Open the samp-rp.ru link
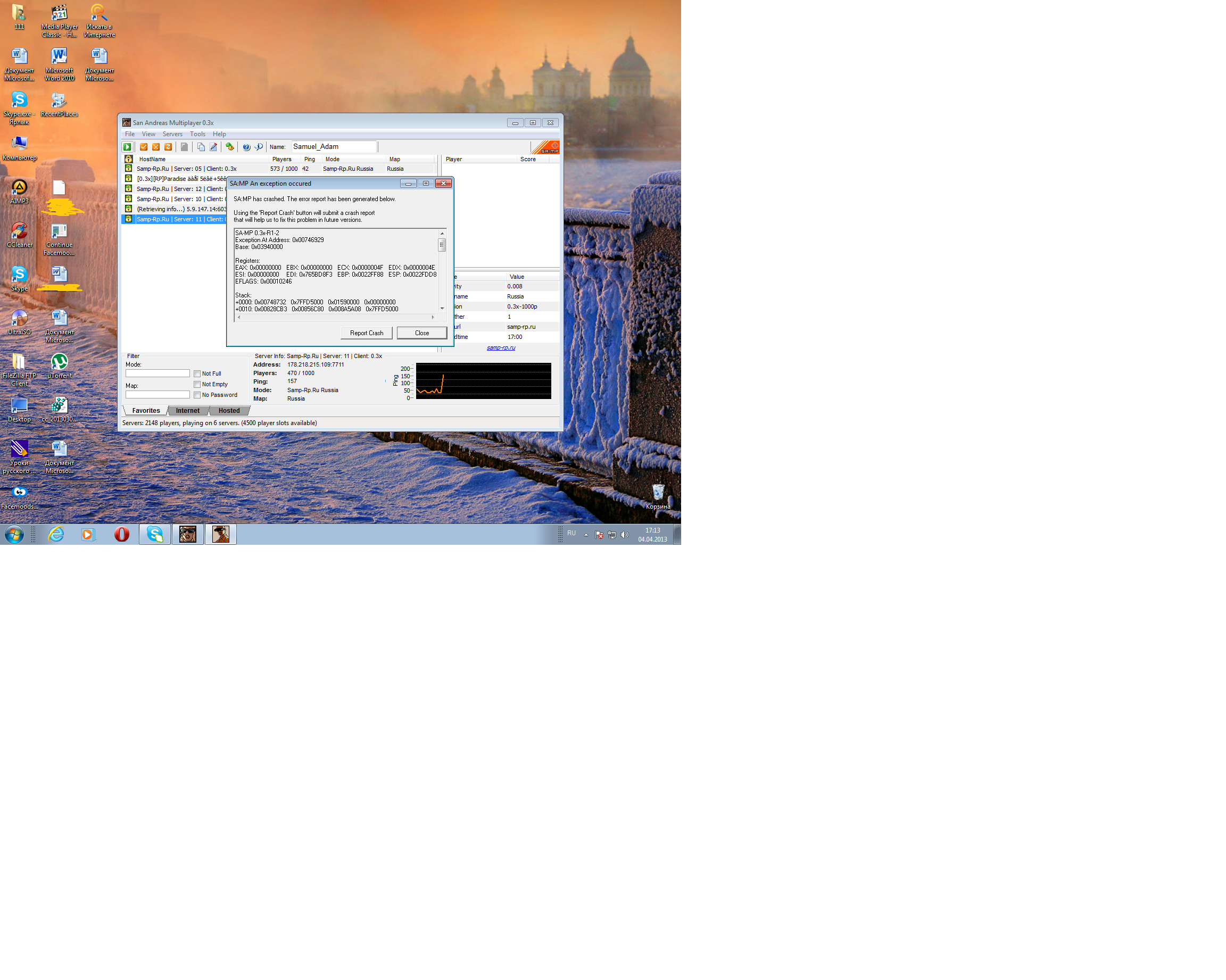 click(x=501, y=347)
